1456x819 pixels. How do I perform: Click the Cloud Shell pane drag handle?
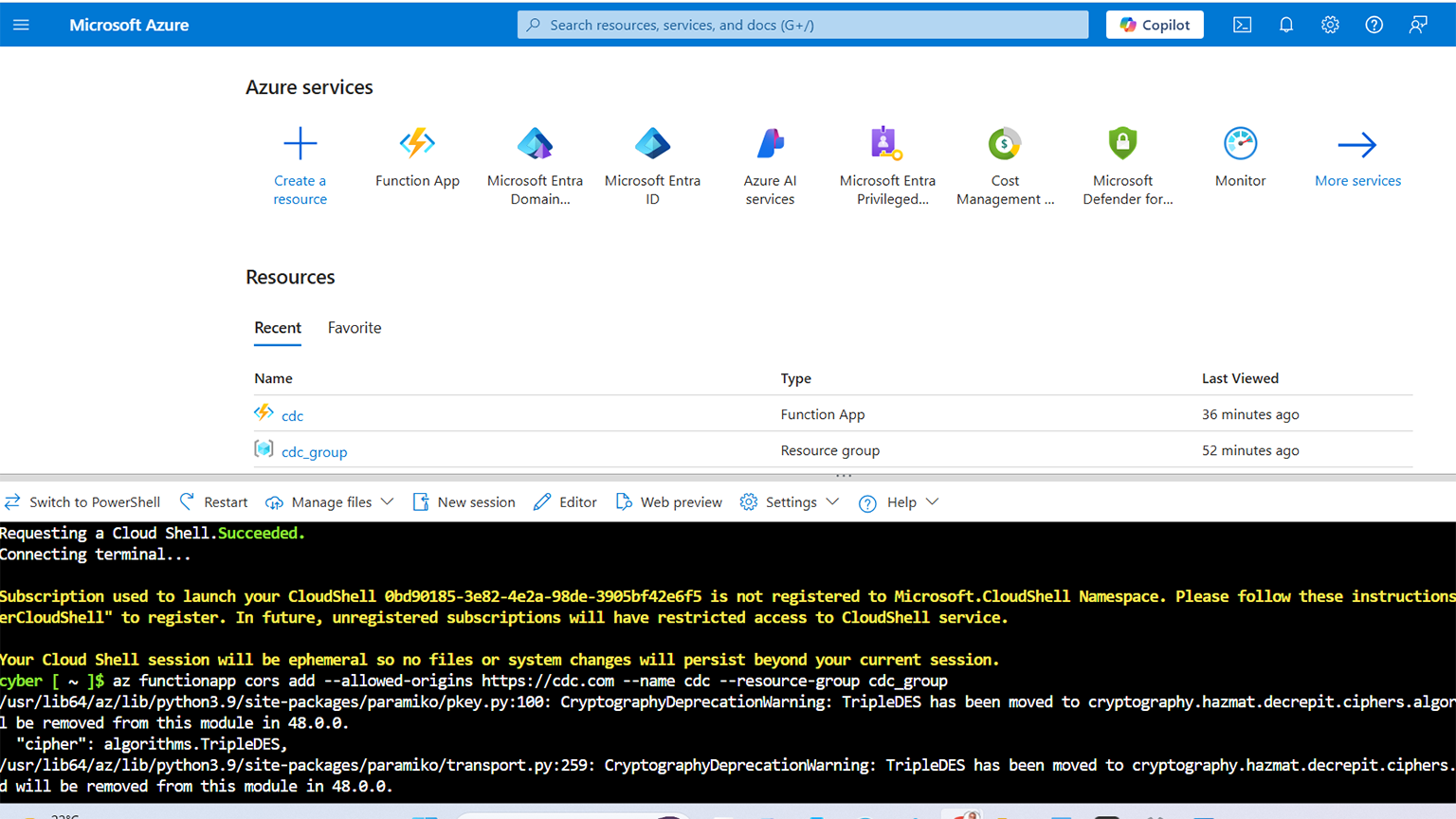pyautogui.click(x=844, y=475)
